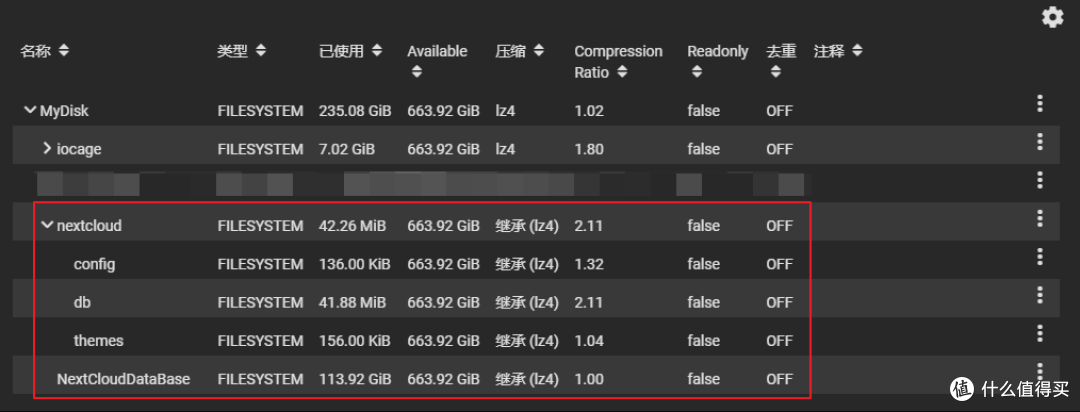Open the three-dot menu for nextcloud dataset

click(1040, 218)
